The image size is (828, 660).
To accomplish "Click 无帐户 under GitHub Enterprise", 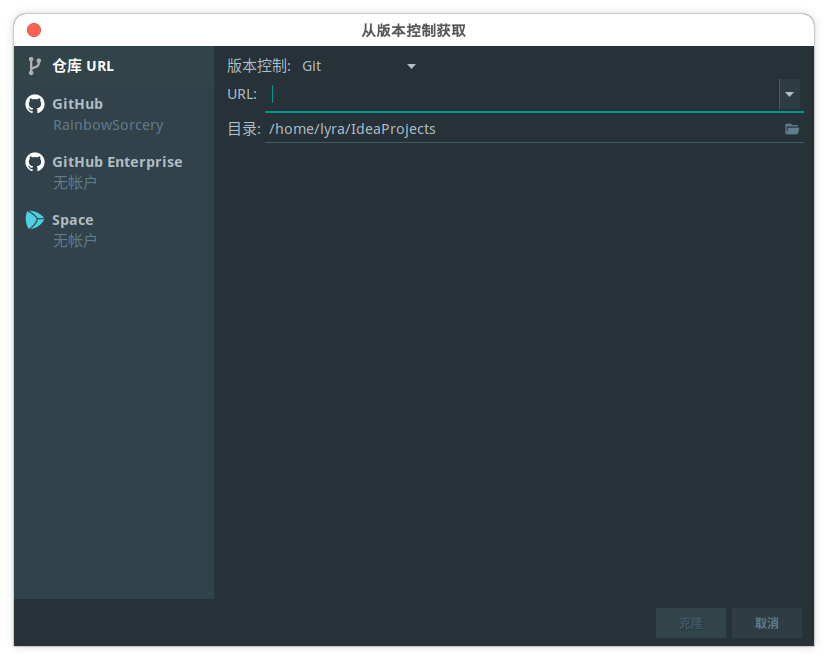I will pos(74,183).
